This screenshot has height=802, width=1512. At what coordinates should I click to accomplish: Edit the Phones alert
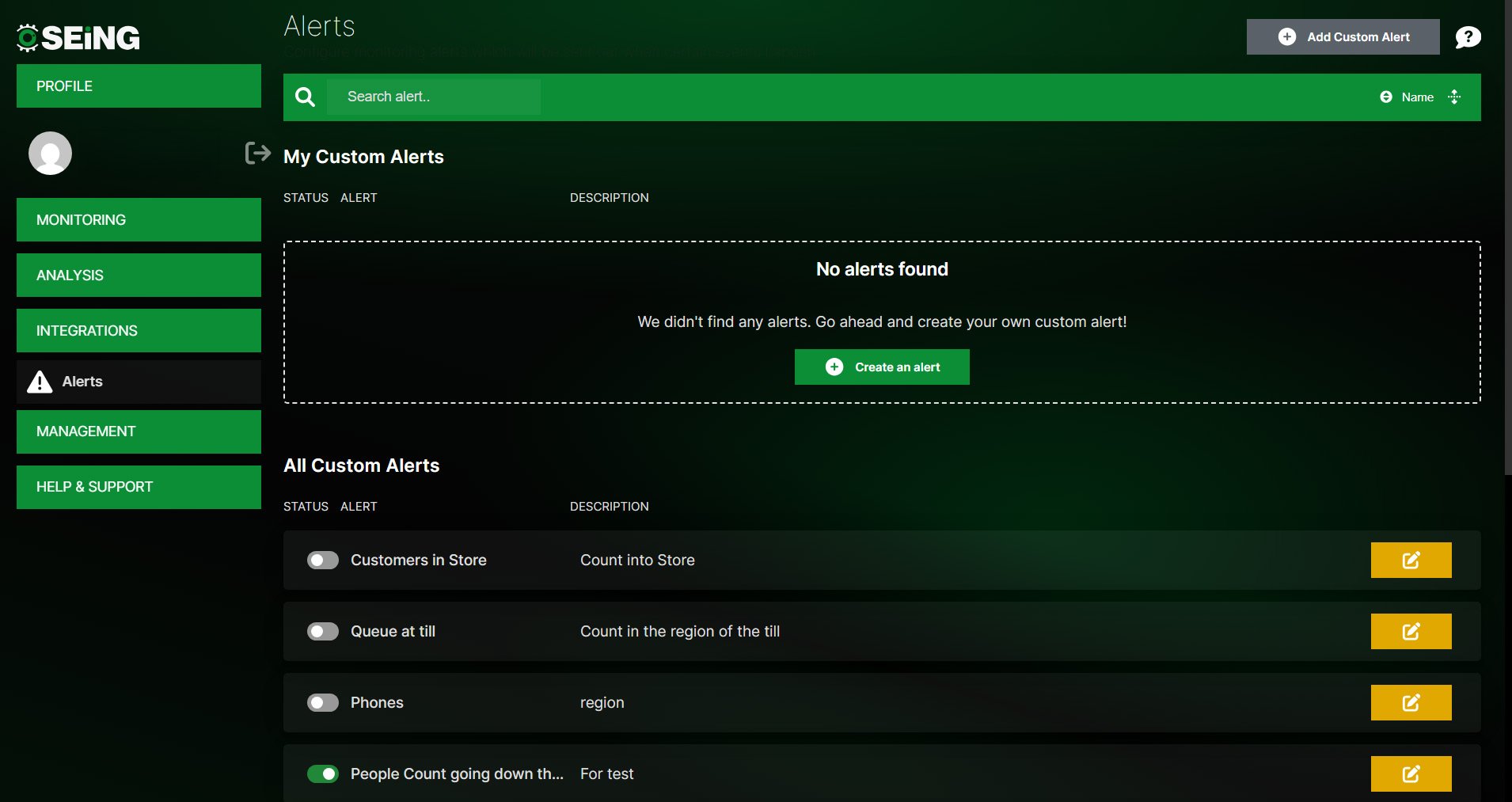point(1411,702)
